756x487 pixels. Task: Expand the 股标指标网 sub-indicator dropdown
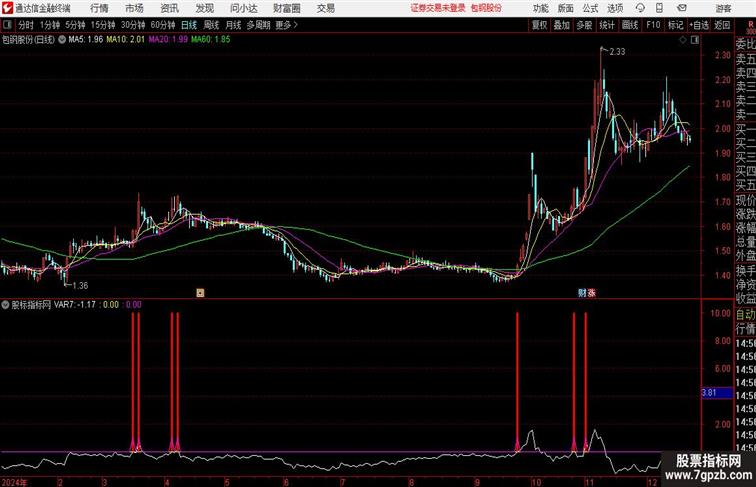5,305
